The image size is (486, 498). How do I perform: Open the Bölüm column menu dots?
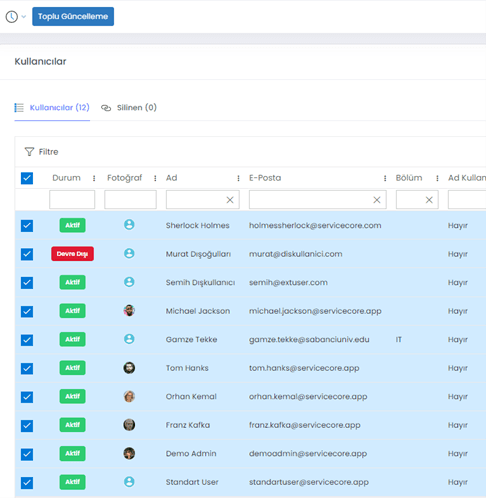click(x=437, y=178)
